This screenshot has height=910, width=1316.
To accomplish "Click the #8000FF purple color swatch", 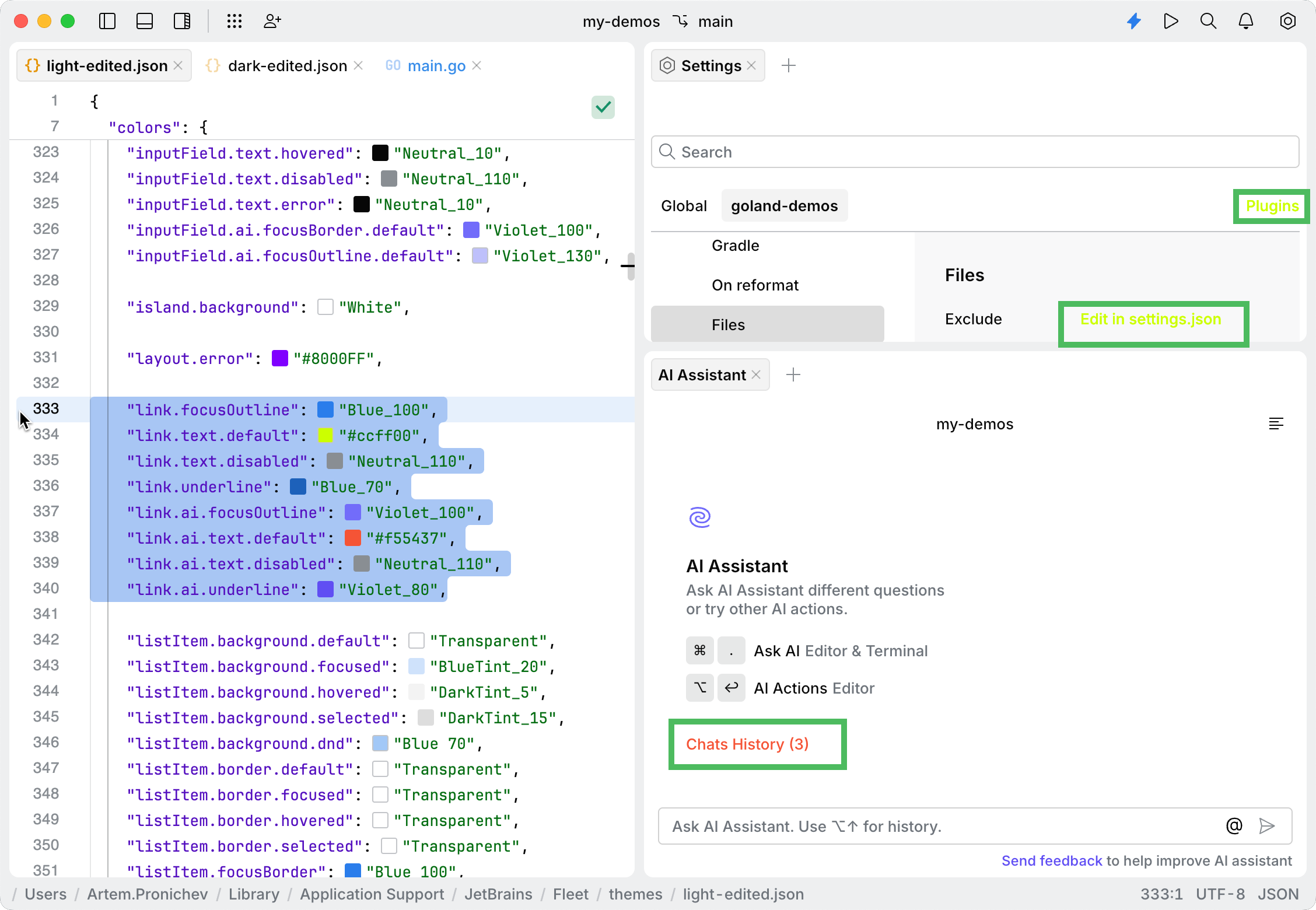I will coord(280,359).
